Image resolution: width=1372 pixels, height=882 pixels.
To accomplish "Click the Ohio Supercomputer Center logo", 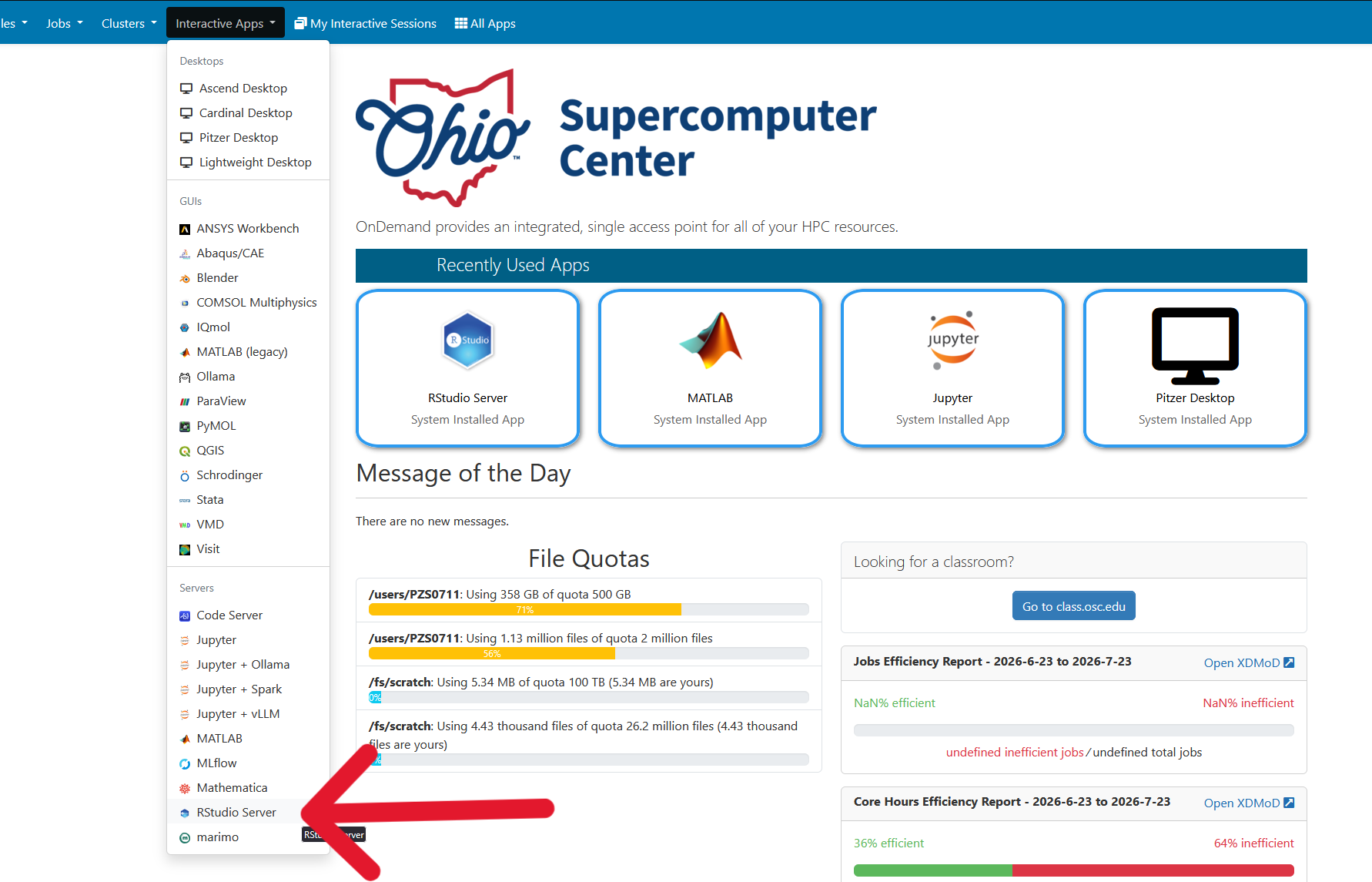I will point(616,138).
